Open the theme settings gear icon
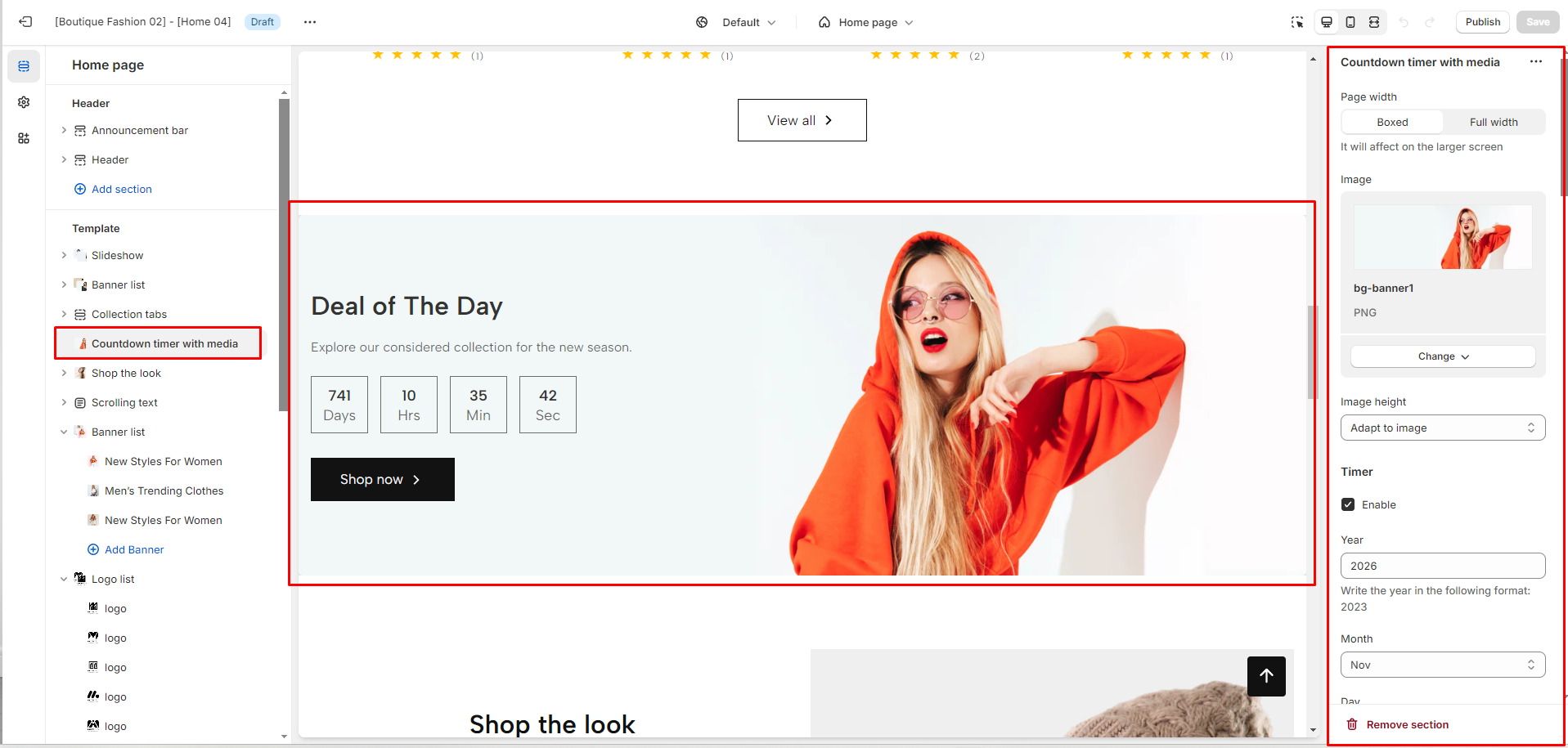Viewport: 1568px width, 748px height. (x=24, y=102)
